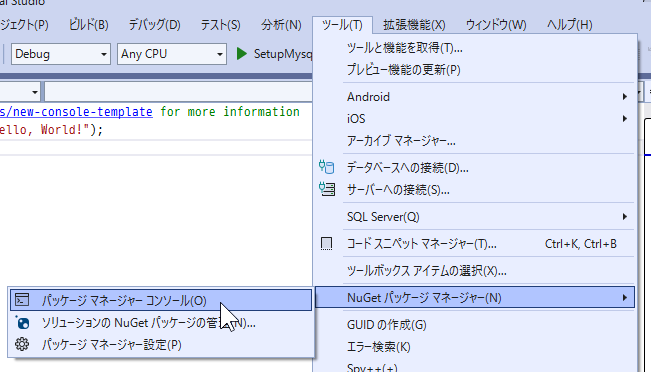This screenshot has height=372, width=651.
Task: Click the code snippet manager icon
Action: [326, 244]
